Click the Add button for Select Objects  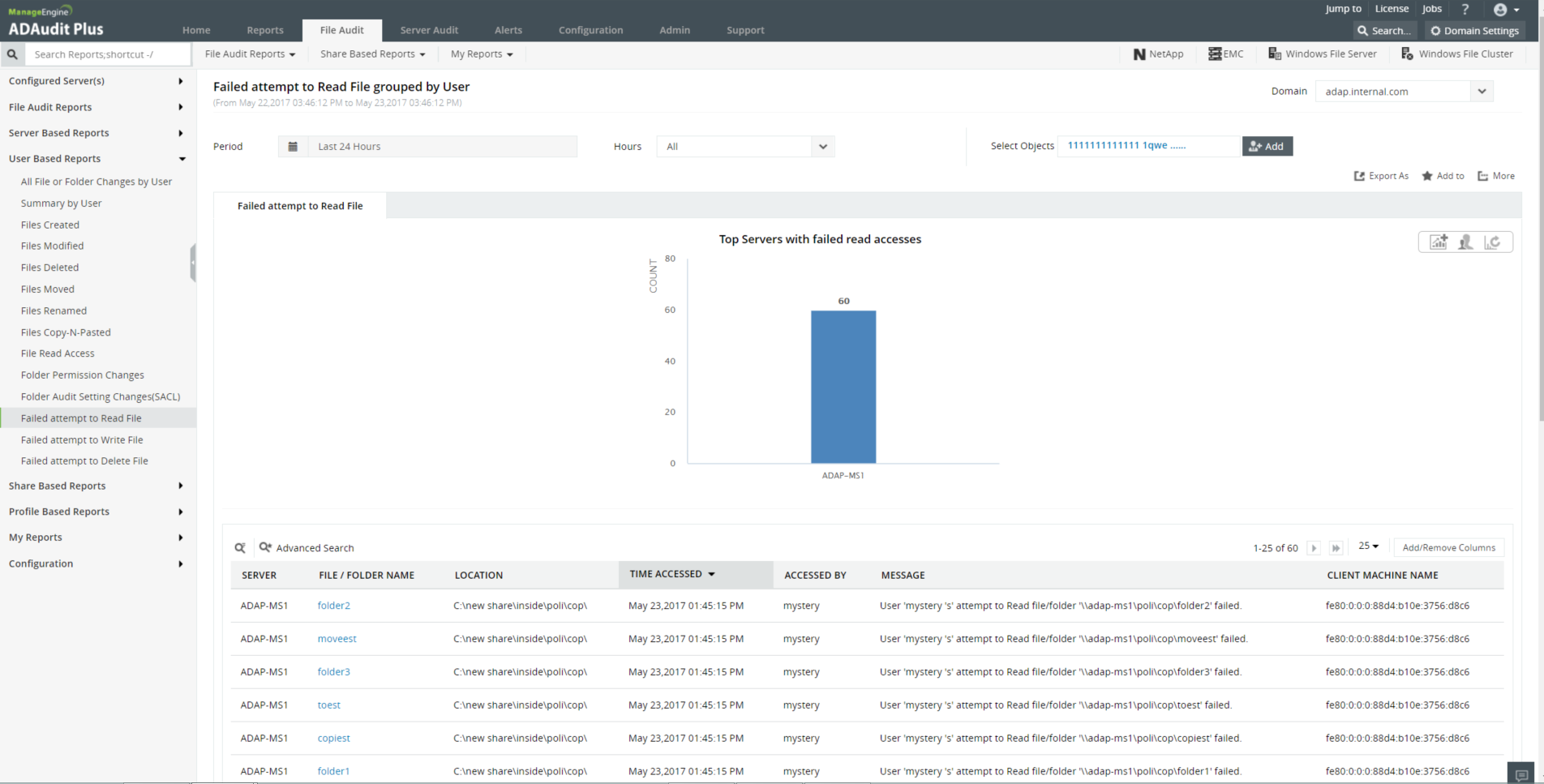click(x=1267, y=147)
